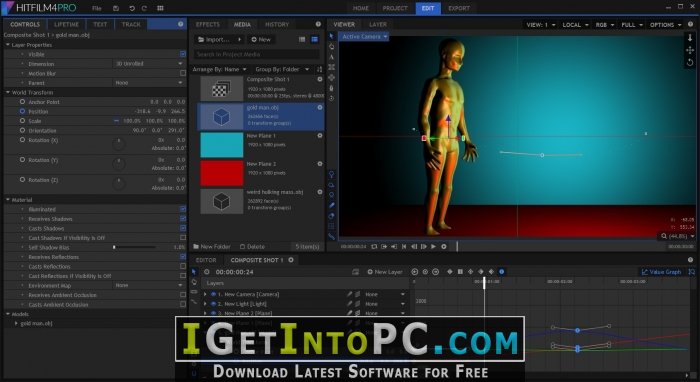
Task: Click the Delete media button
Action: click(x=253, y=246)
